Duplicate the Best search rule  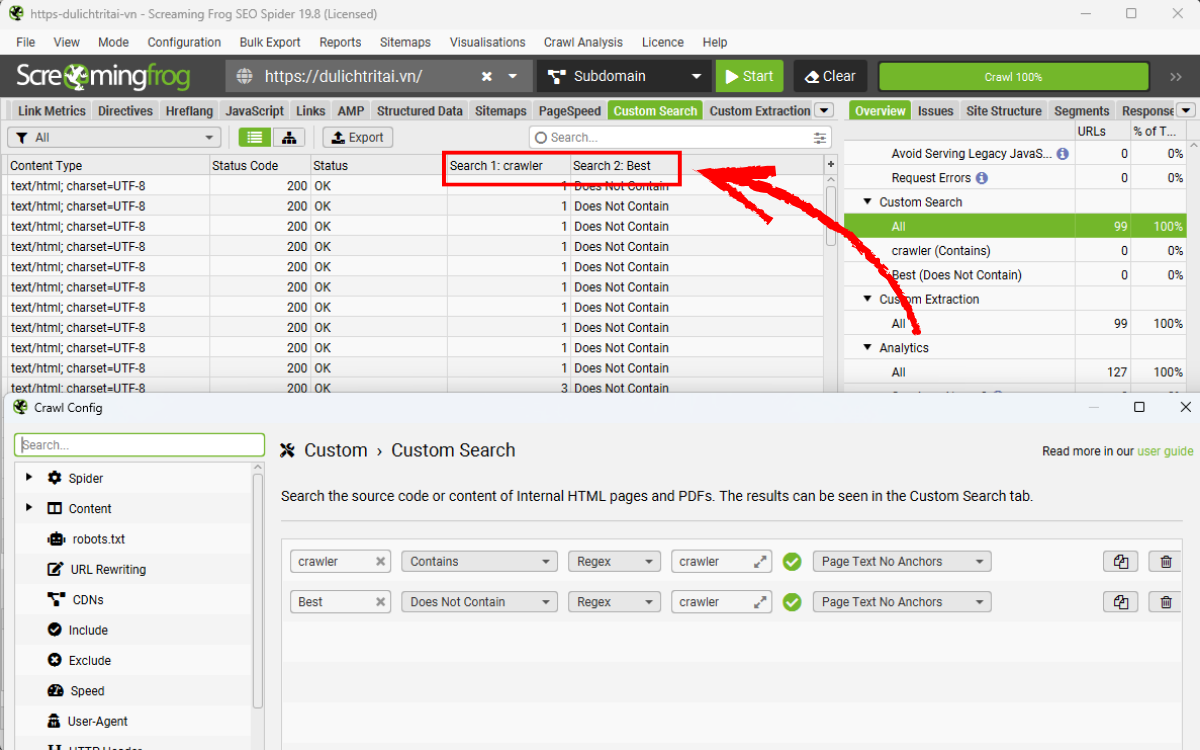[1121, 602]
